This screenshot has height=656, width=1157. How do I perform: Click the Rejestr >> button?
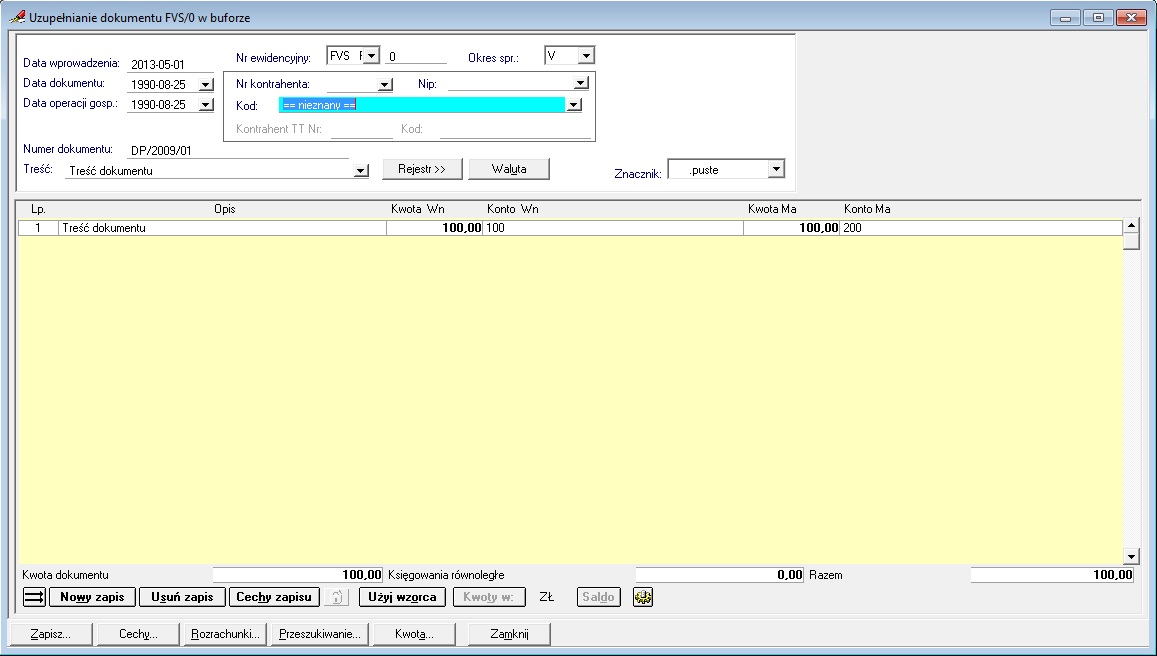pyautogui.click(x=422, y=169)
